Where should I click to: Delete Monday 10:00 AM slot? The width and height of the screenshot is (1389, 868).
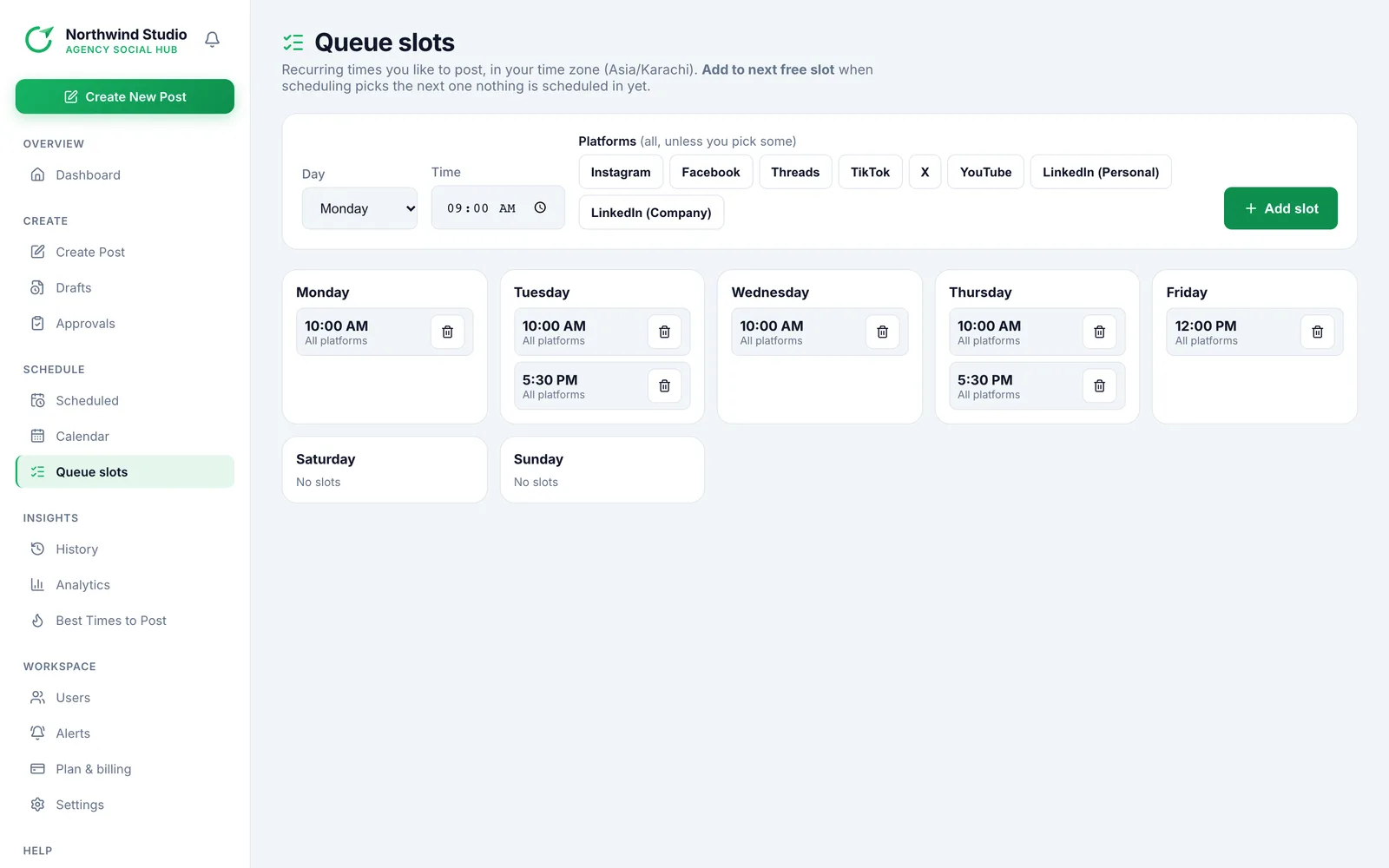pyautogui.click(x=447, y=332)
